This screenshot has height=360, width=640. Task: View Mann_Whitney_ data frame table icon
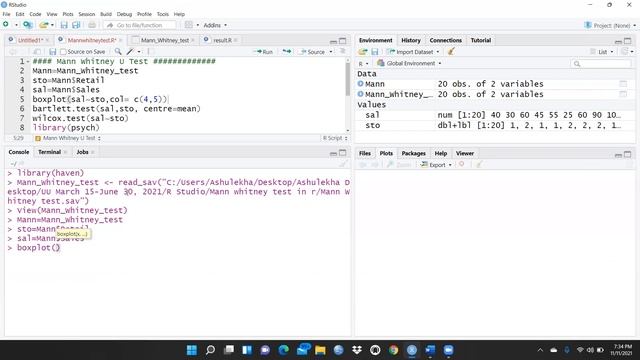623,94
